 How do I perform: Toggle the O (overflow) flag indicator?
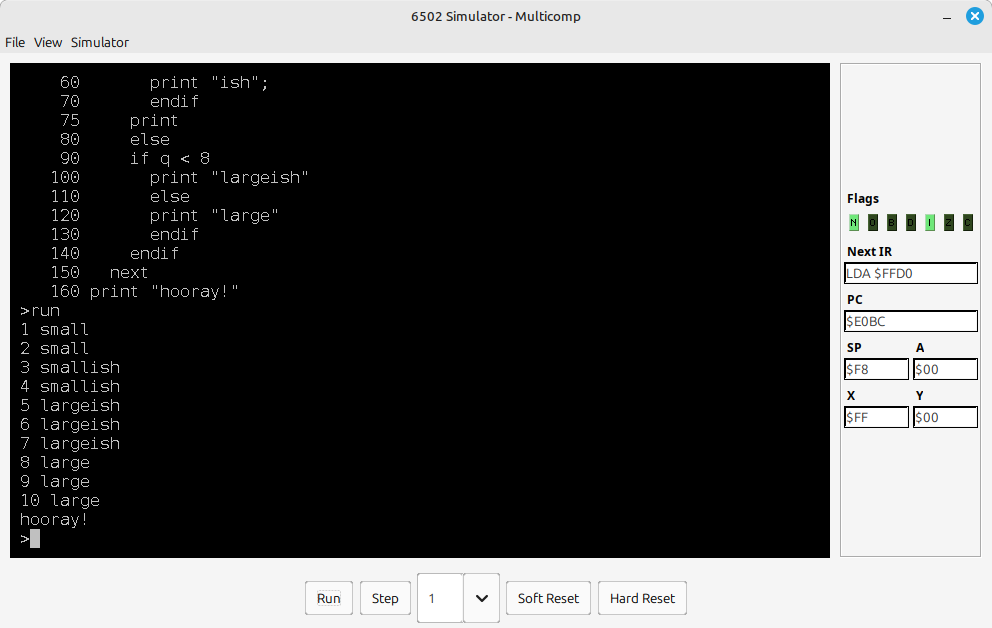point(873,223)
